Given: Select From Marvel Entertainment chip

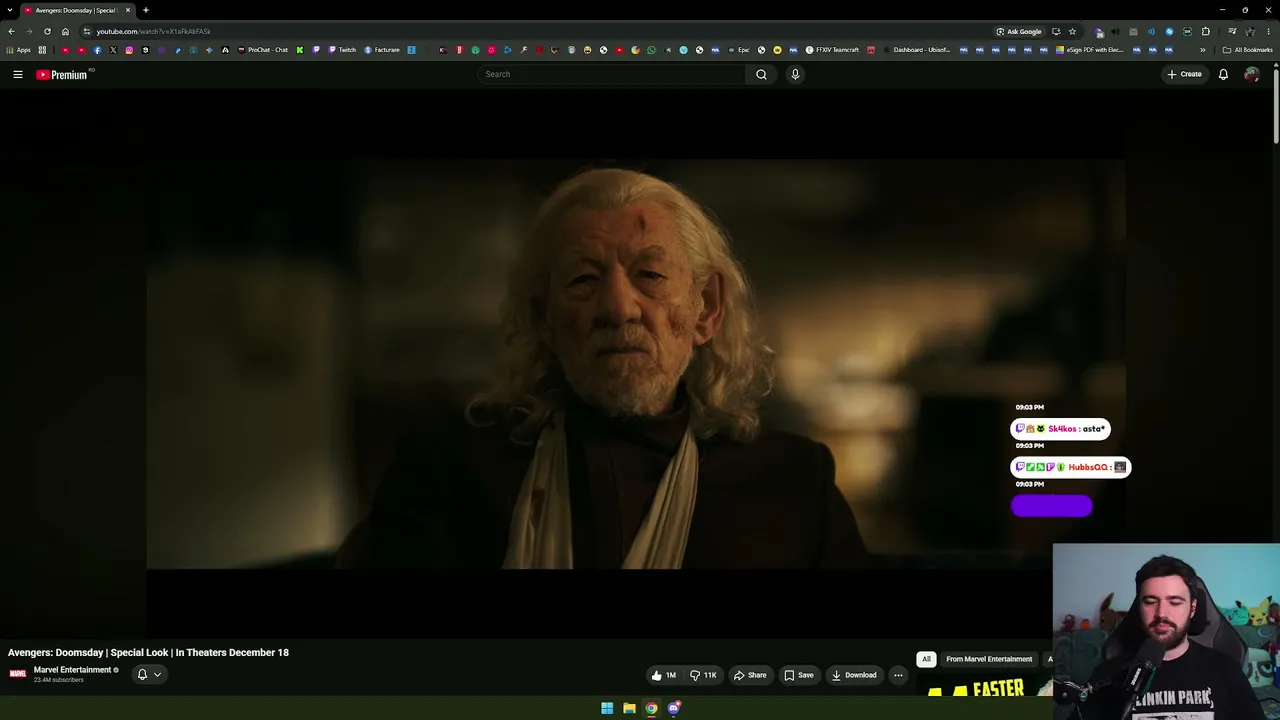Looking at the screenshot, I should pos(989,659).
